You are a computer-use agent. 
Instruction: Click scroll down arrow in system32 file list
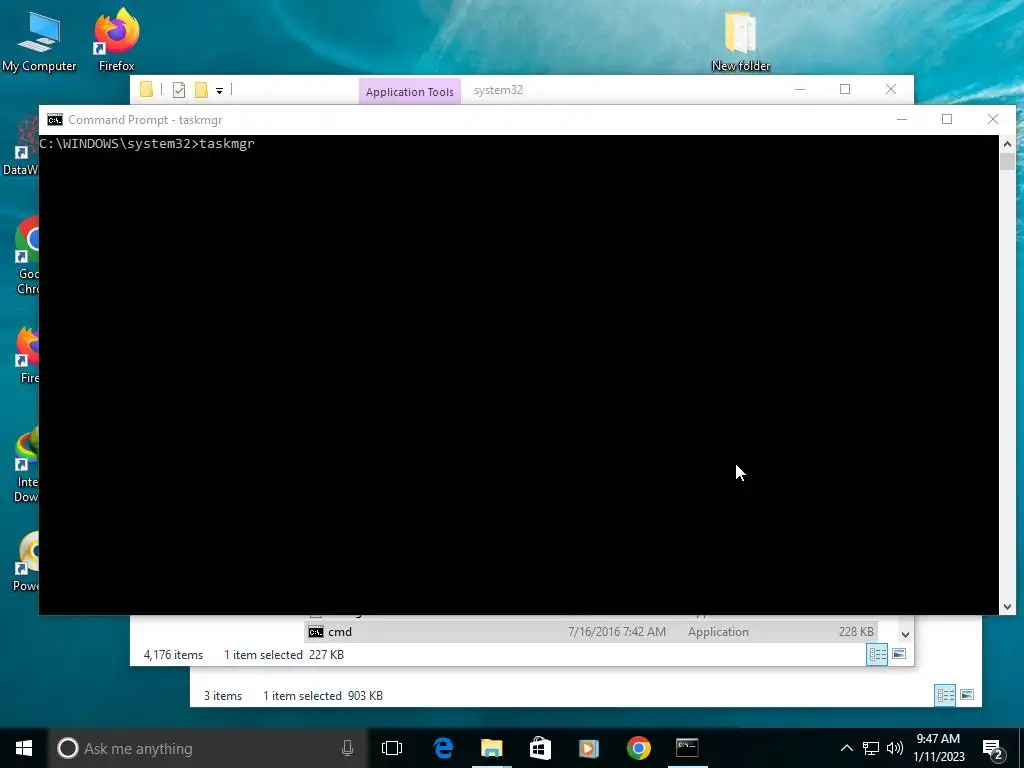tap(905, 634)
